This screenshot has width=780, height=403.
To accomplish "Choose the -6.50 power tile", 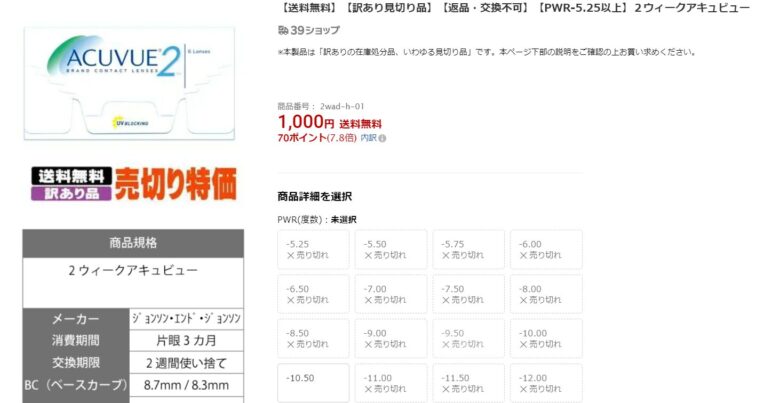I will point(313,293).
